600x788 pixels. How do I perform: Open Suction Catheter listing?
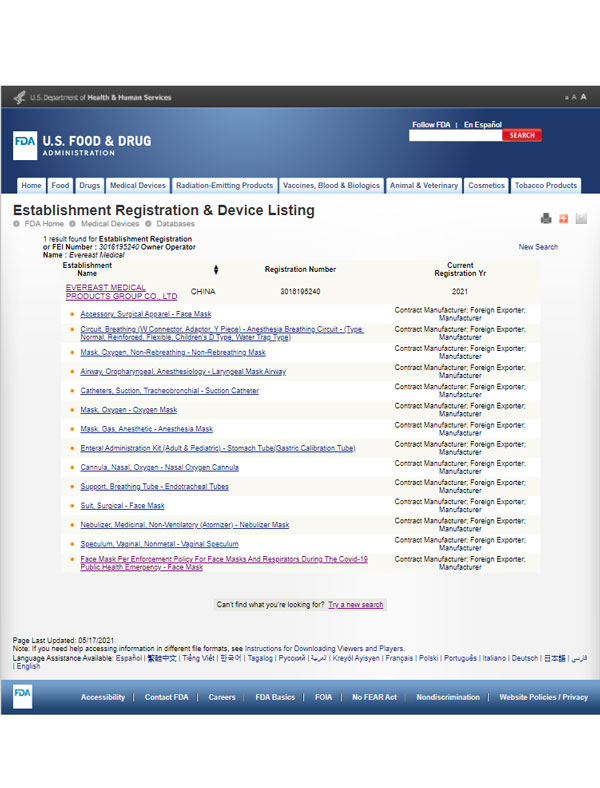click(169, 390)
